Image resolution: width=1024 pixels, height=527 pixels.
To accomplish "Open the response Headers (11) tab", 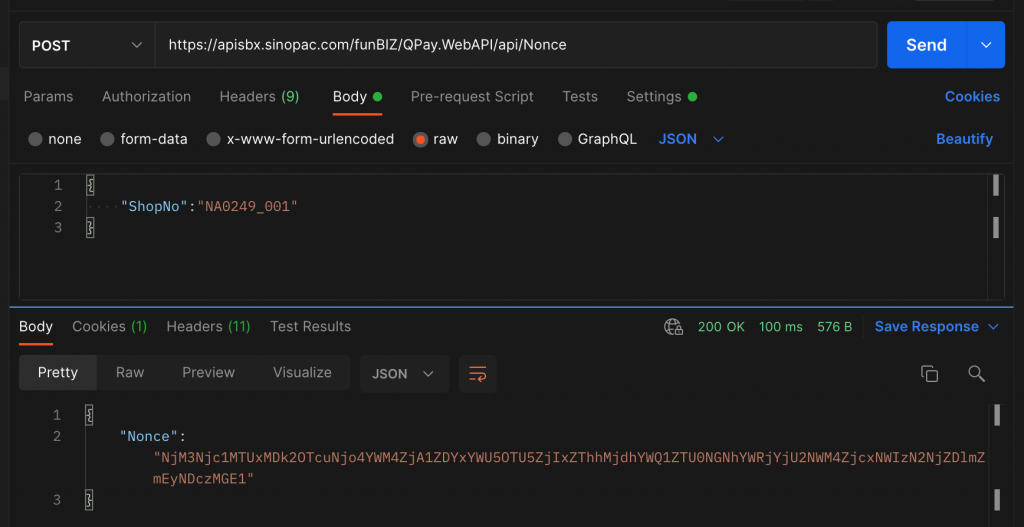I will pyautogui.click(x=208, y=327).
